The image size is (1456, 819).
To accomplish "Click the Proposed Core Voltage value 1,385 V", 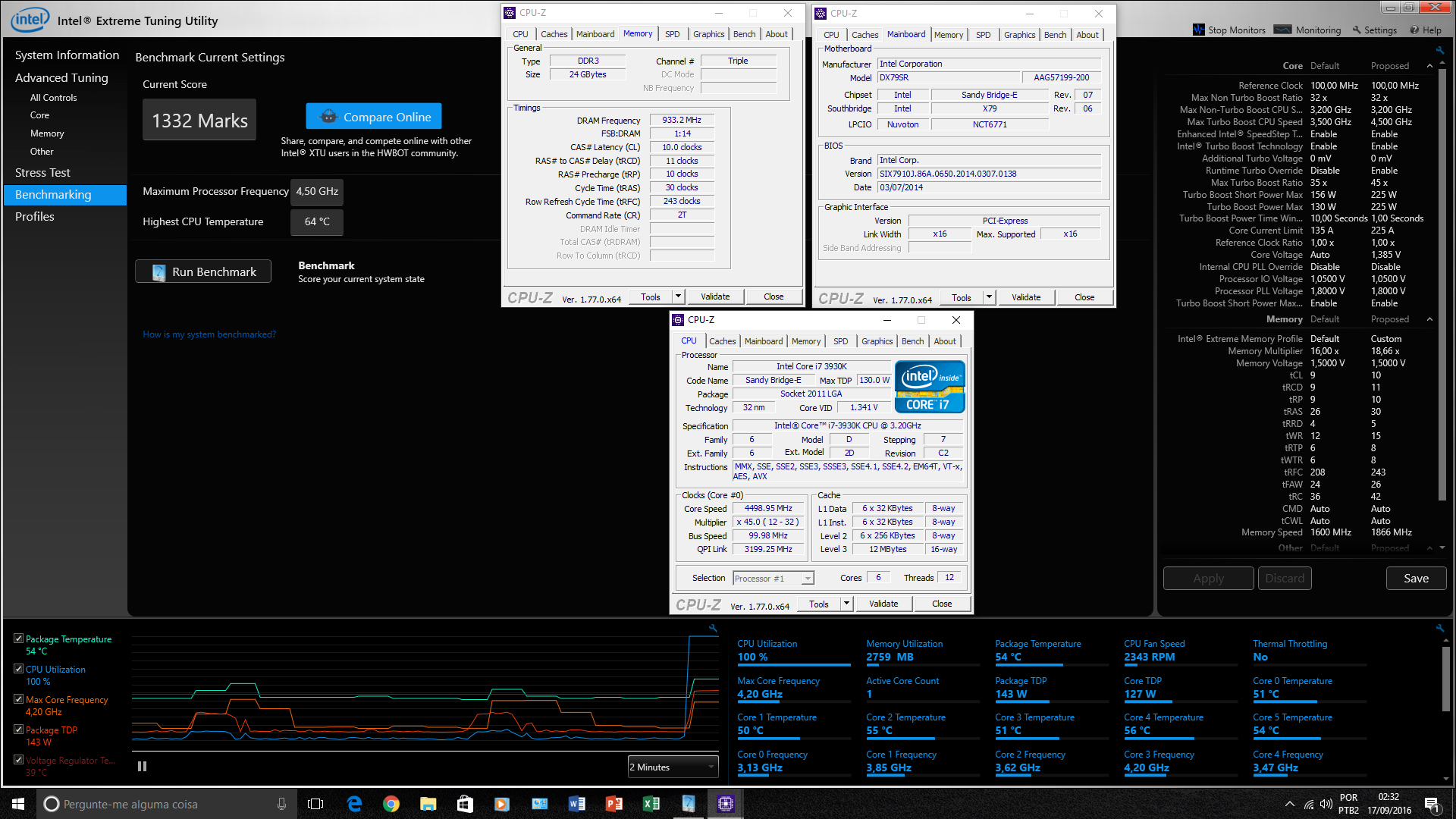I will pyautogui.click(x=1385, y=255).
